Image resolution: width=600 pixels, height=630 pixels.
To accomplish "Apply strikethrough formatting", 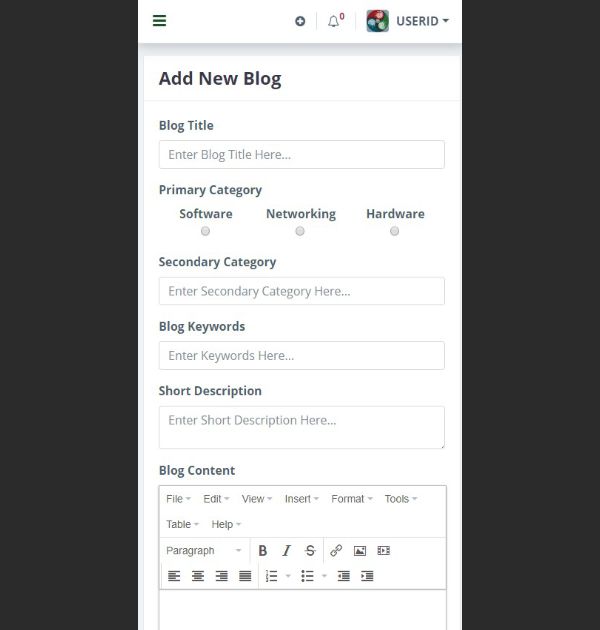I will pos(310,550).
